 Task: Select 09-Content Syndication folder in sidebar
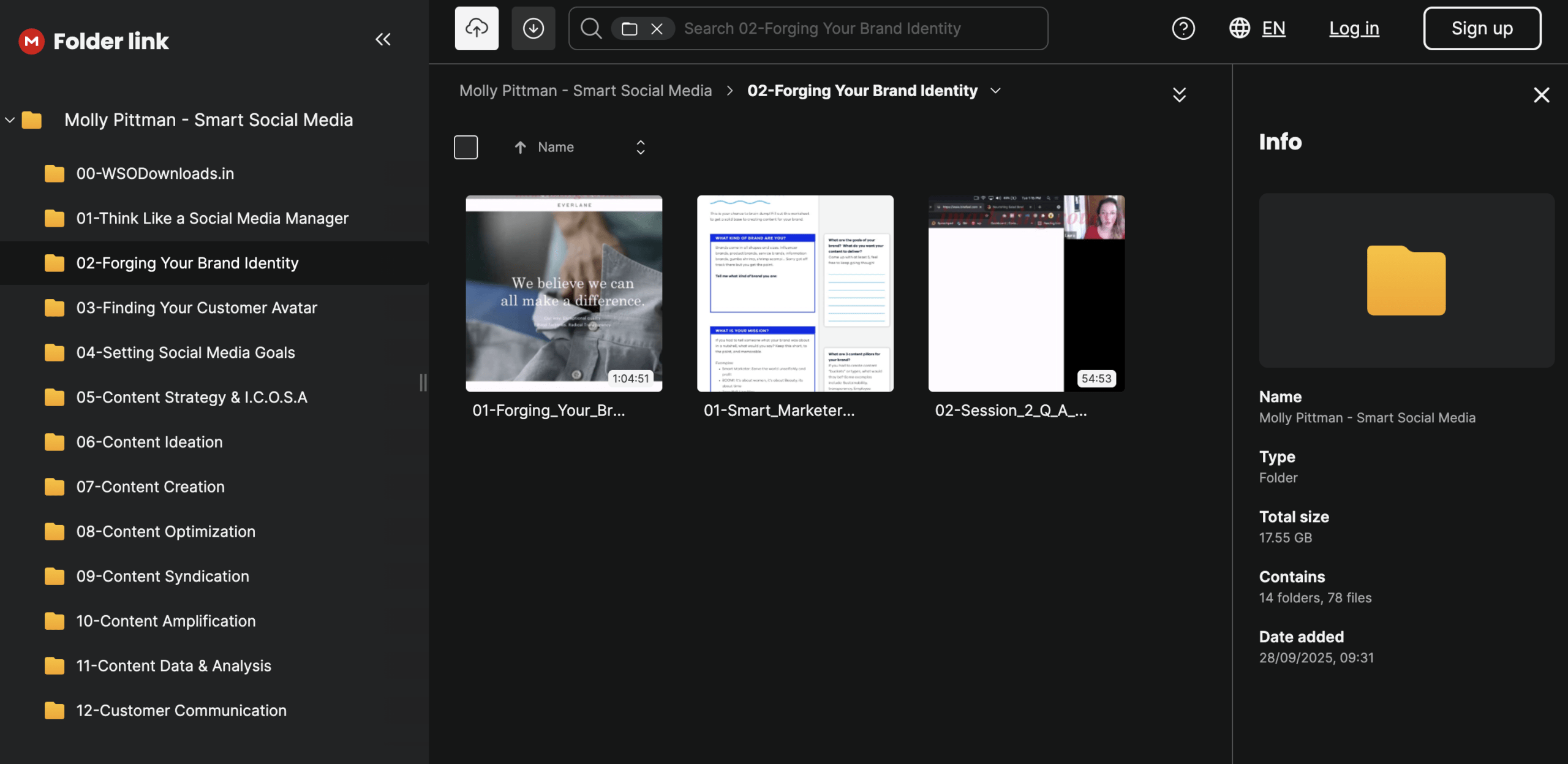pos(162,577)
